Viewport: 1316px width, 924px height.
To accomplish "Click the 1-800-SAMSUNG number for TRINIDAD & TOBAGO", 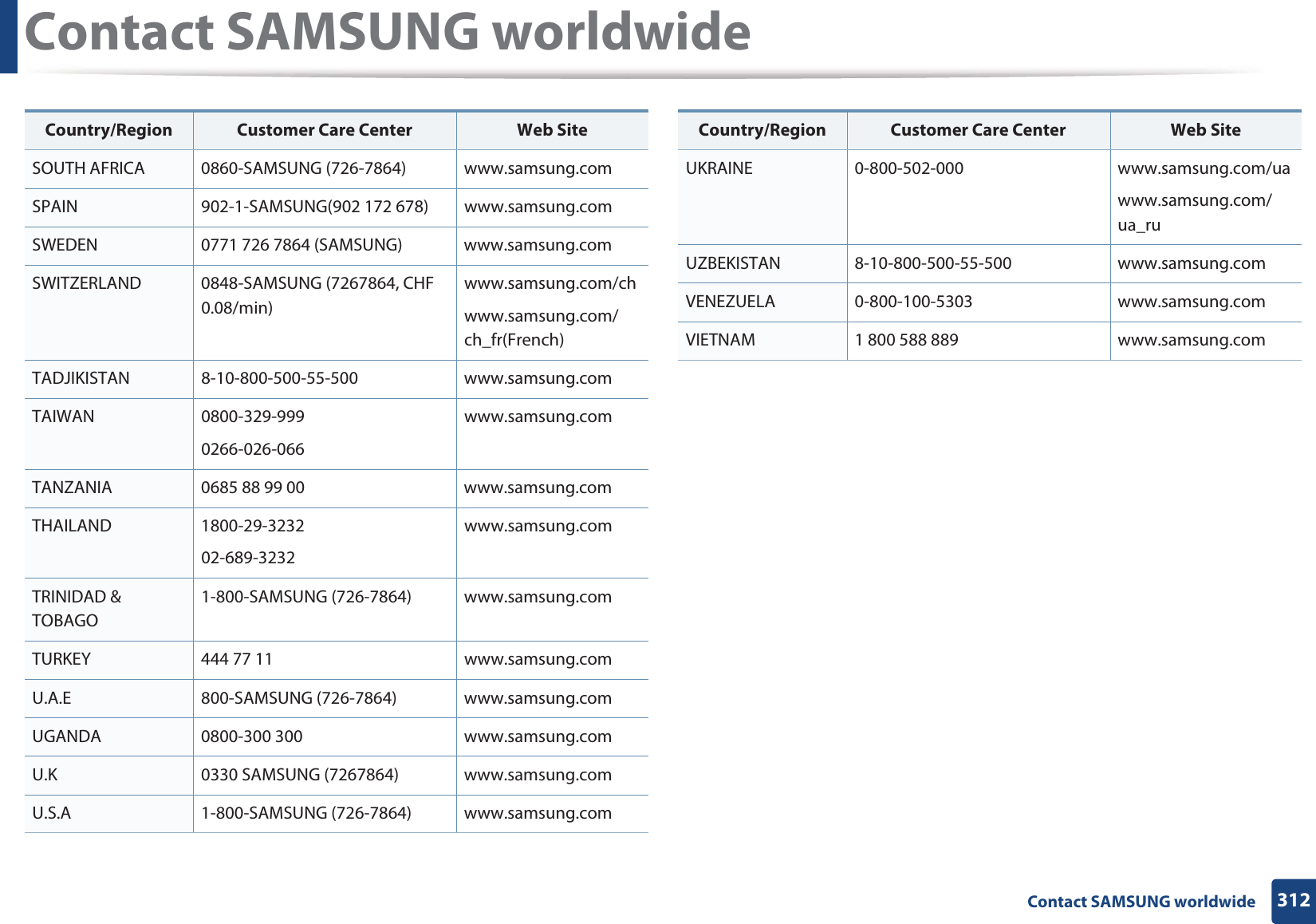I will pos(306,597).
